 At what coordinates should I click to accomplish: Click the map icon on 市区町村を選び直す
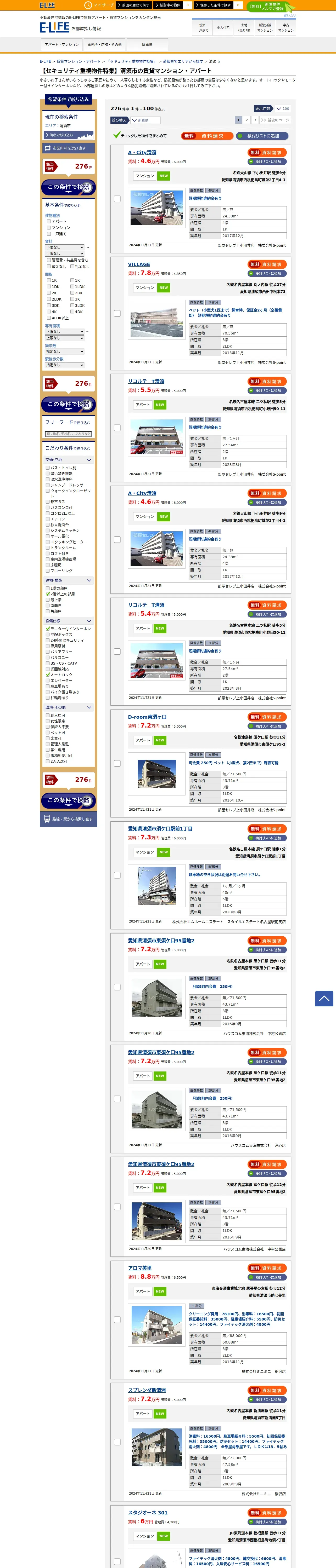pyautogui.click(x=48, y=148)
